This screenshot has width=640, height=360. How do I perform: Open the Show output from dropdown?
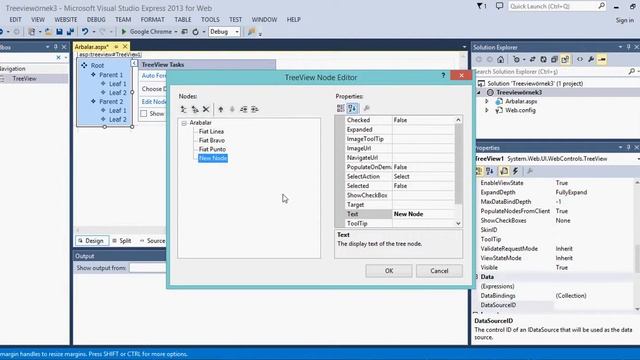click(147, 268)
